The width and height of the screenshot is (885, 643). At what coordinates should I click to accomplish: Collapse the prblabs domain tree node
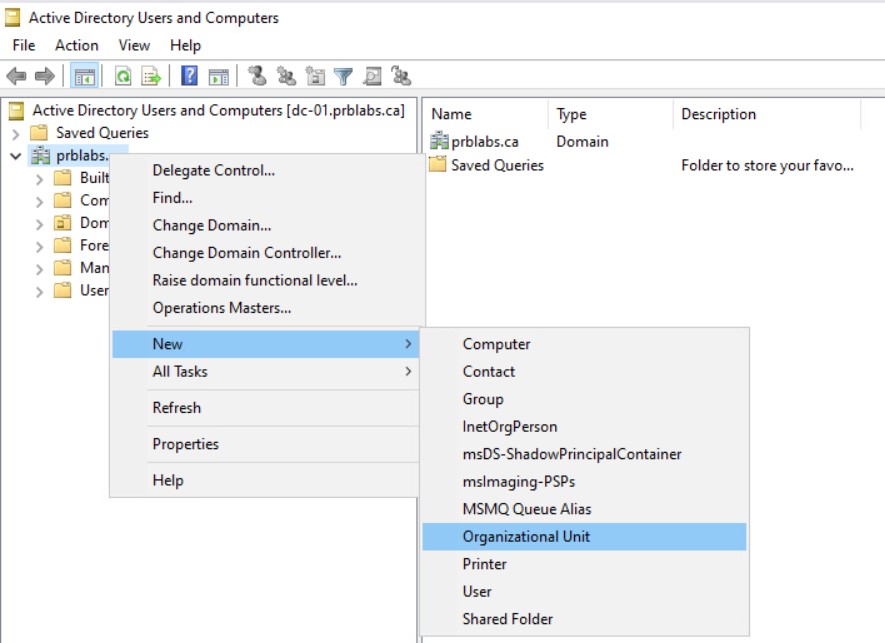[15, 156]
